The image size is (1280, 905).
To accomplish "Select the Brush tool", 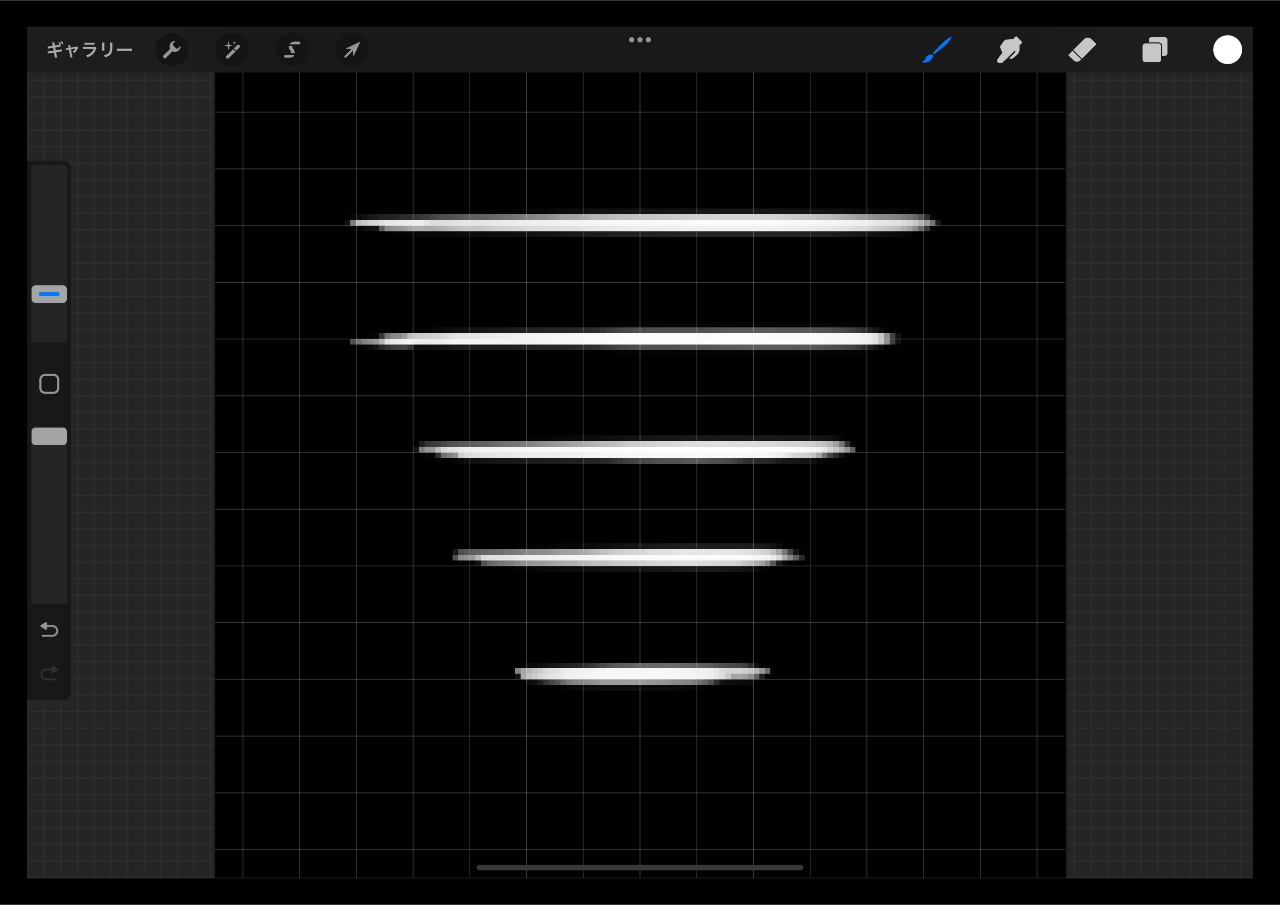I will pos(937,50).
